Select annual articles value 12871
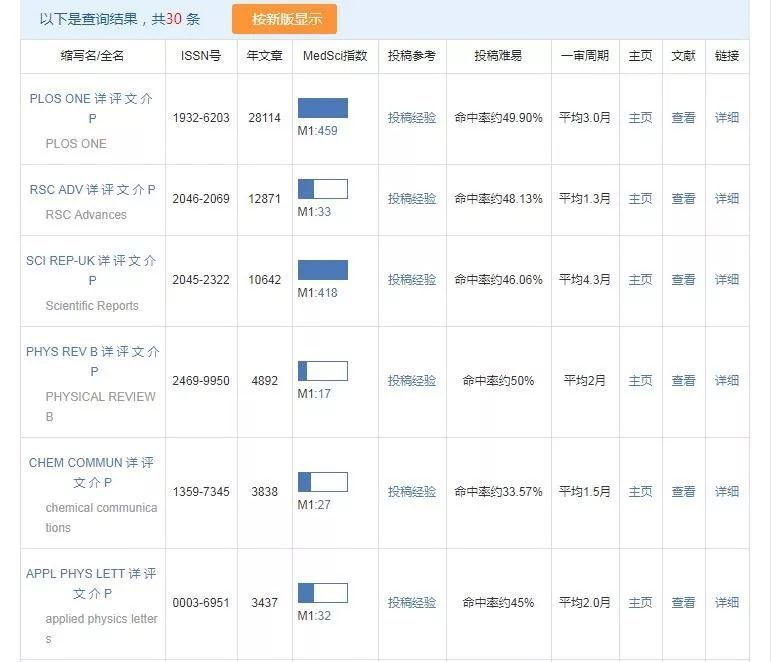 click(265, 199)
